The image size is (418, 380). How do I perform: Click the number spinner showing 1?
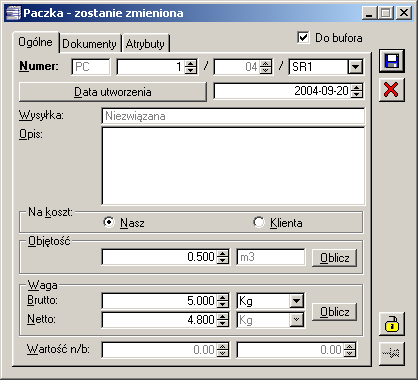[191, 67]
